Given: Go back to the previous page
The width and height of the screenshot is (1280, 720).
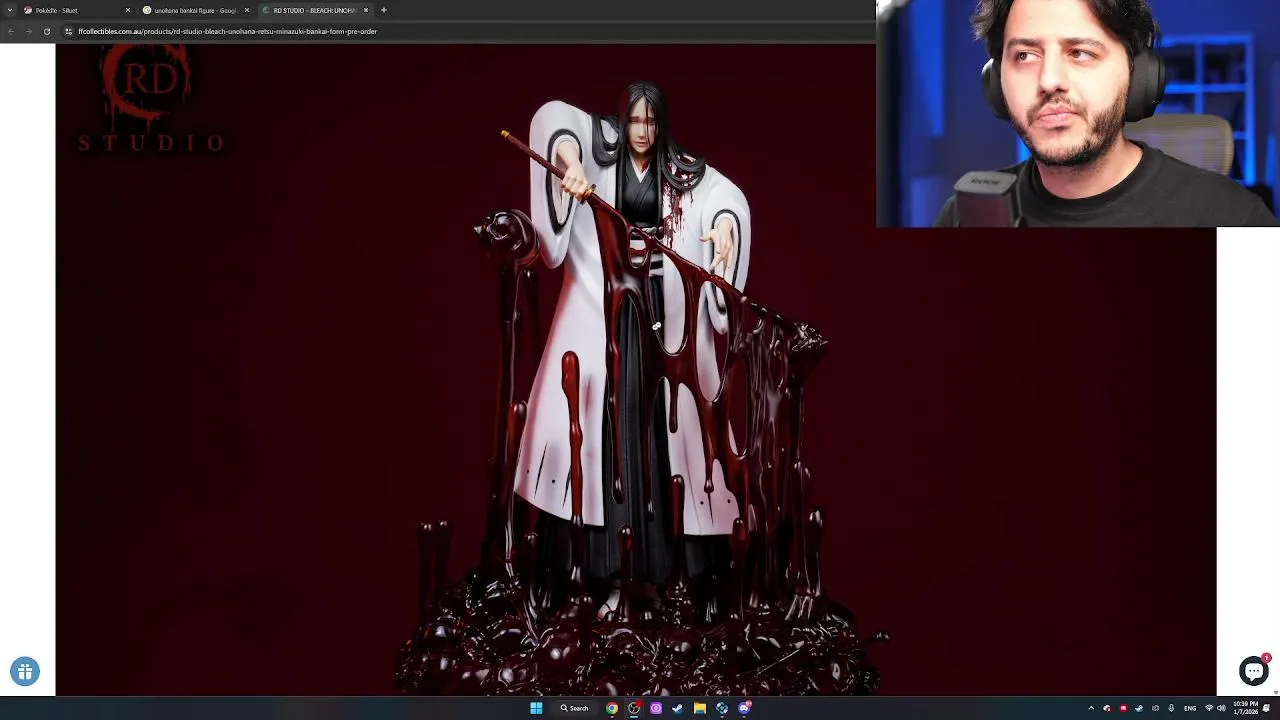Looking at the screenshot, I should [x=11, y=31].
